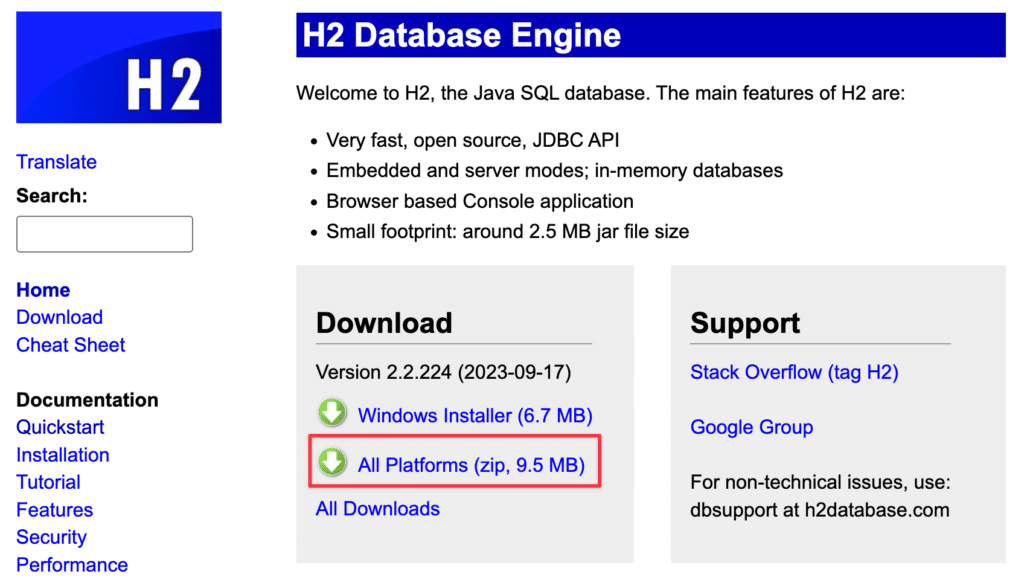1024x580 pixels.
Task: View All Downloads
Action: 377,509
